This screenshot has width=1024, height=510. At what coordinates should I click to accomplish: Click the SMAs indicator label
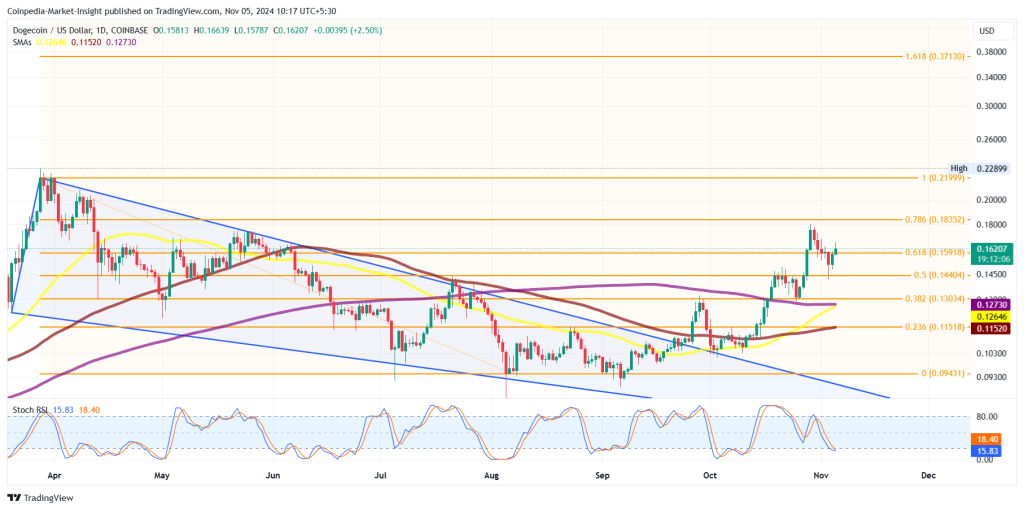[23, 42]
